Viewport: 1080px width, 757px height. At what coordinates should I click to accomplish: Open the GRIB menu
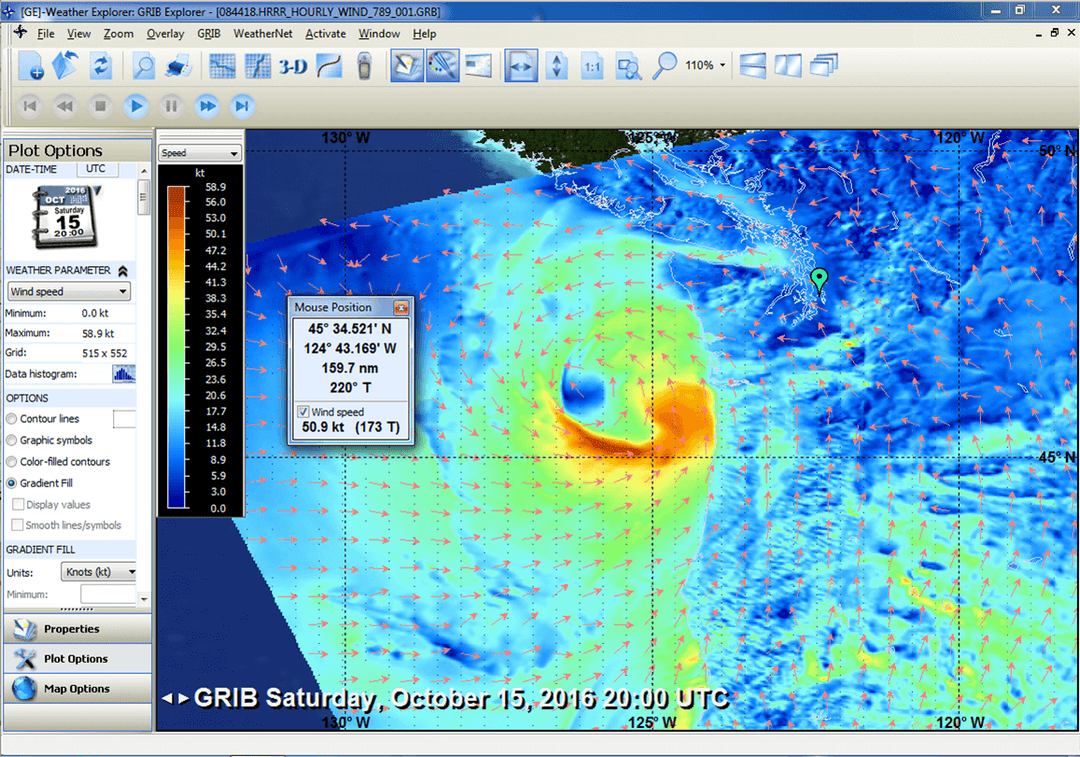click(208, 33)
